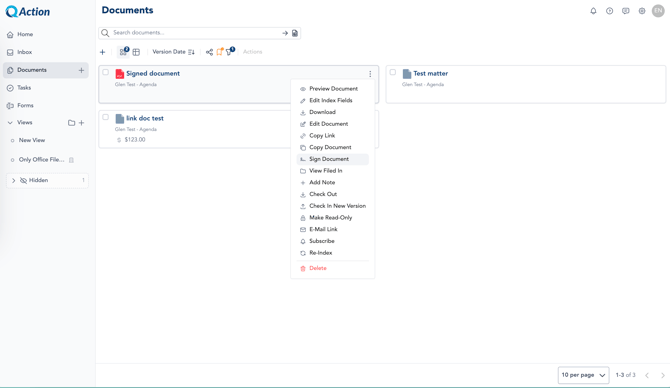
Task: Choose Preview Document from the menu
Action: pos(332,89)
